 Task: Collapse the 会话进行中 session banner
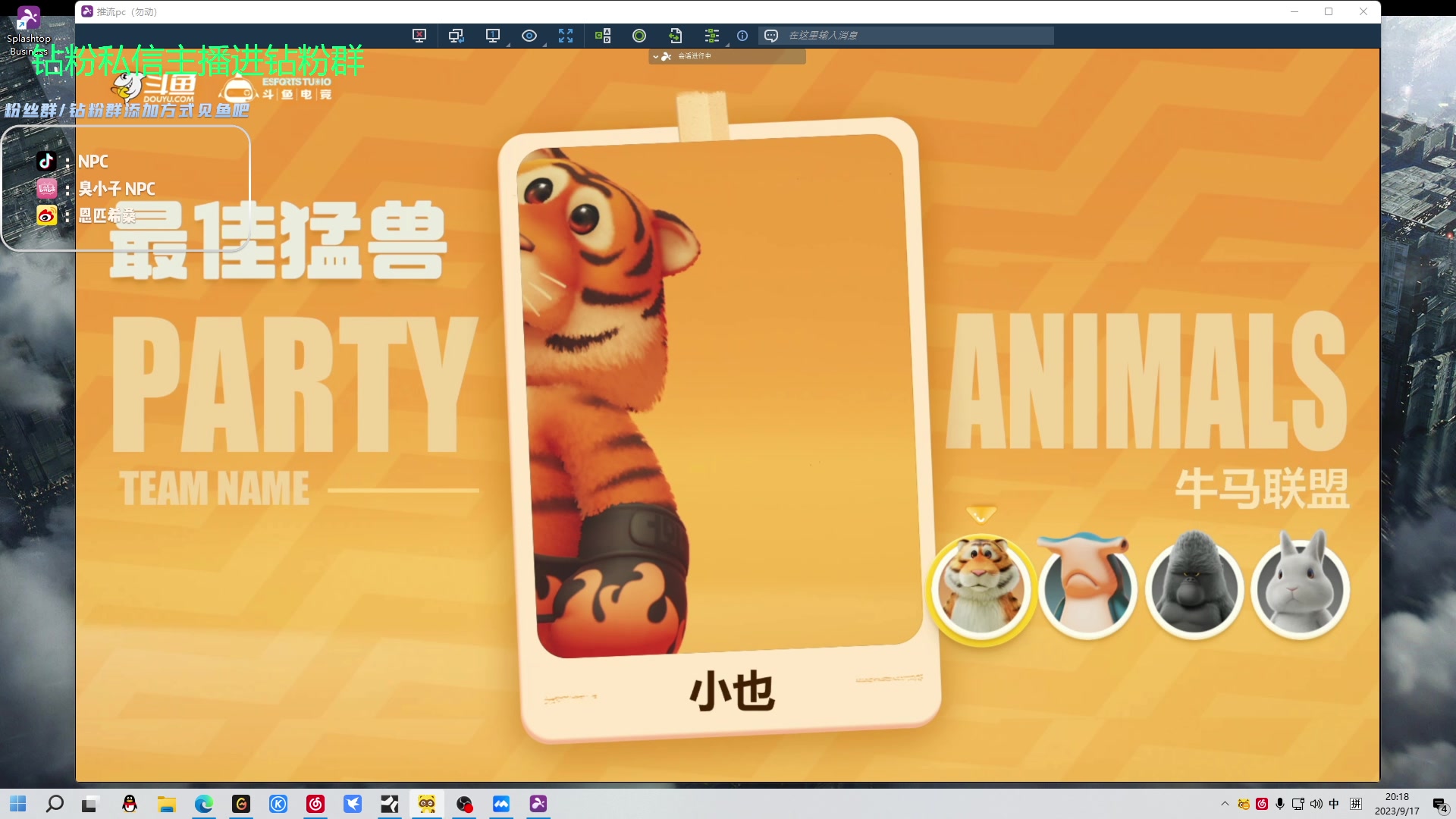[x=657, y=55]
